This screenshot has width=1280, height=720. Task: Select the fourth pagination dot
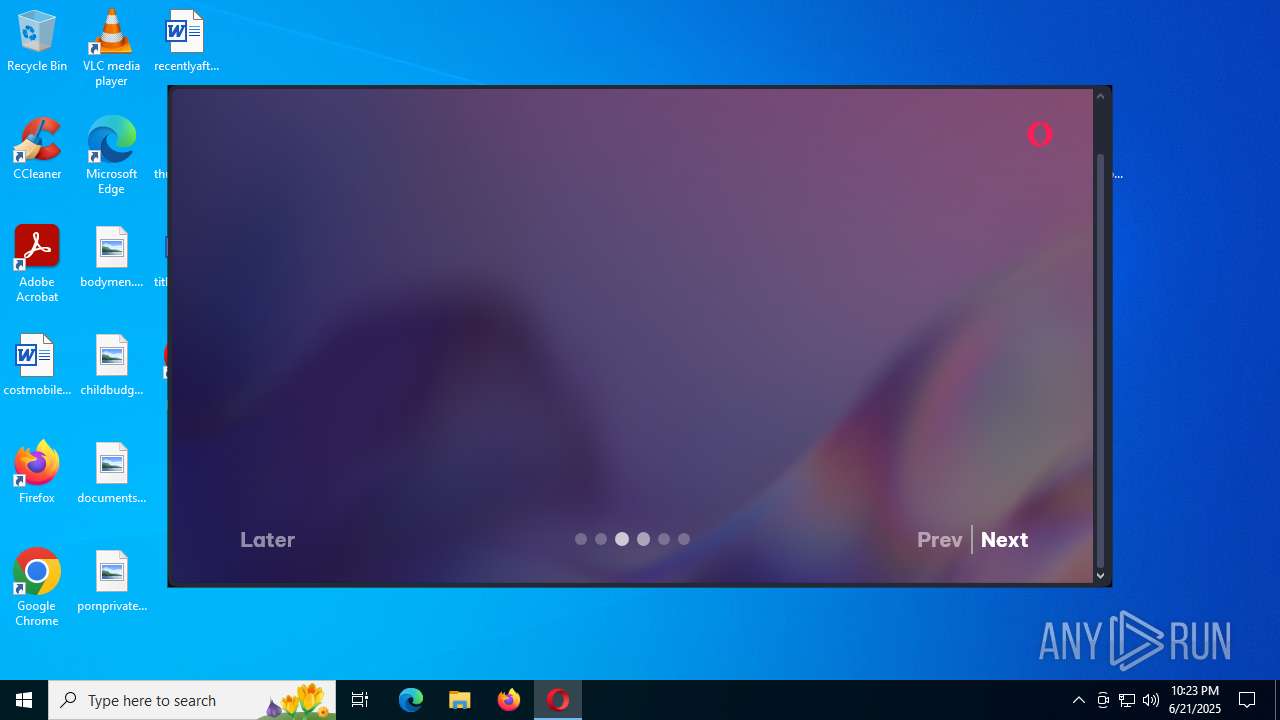(643, 539)
